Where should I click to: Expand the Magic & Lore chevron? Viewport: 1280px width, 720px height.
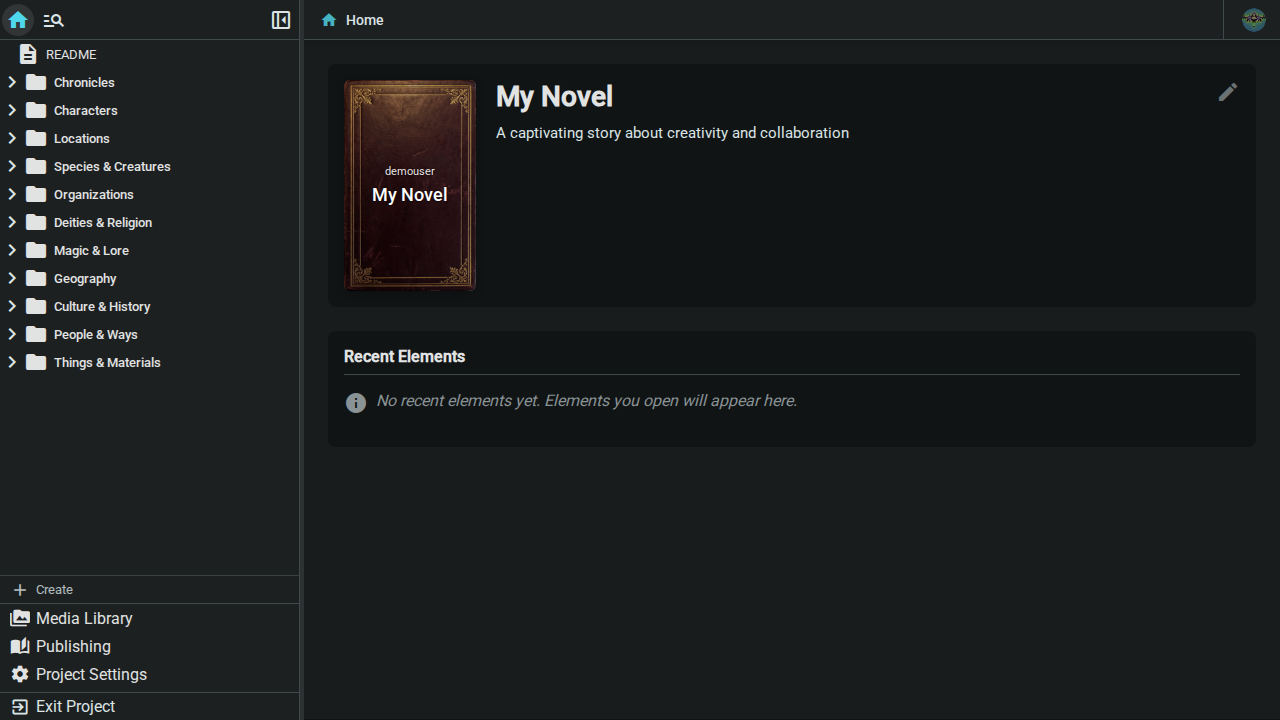(12, 250)
